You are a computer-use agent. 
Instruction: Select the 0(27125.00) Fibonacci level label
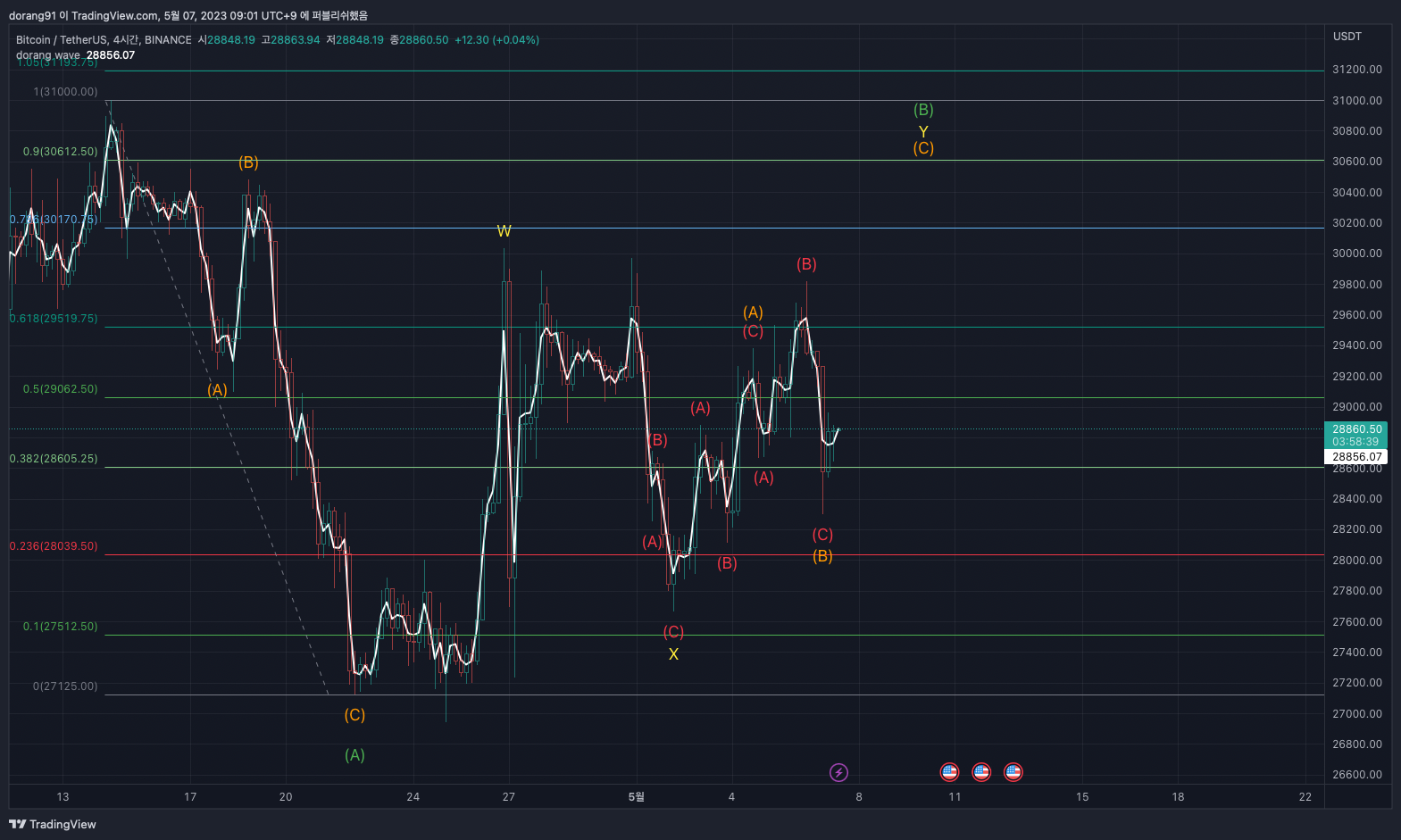(x=66, y=686)
